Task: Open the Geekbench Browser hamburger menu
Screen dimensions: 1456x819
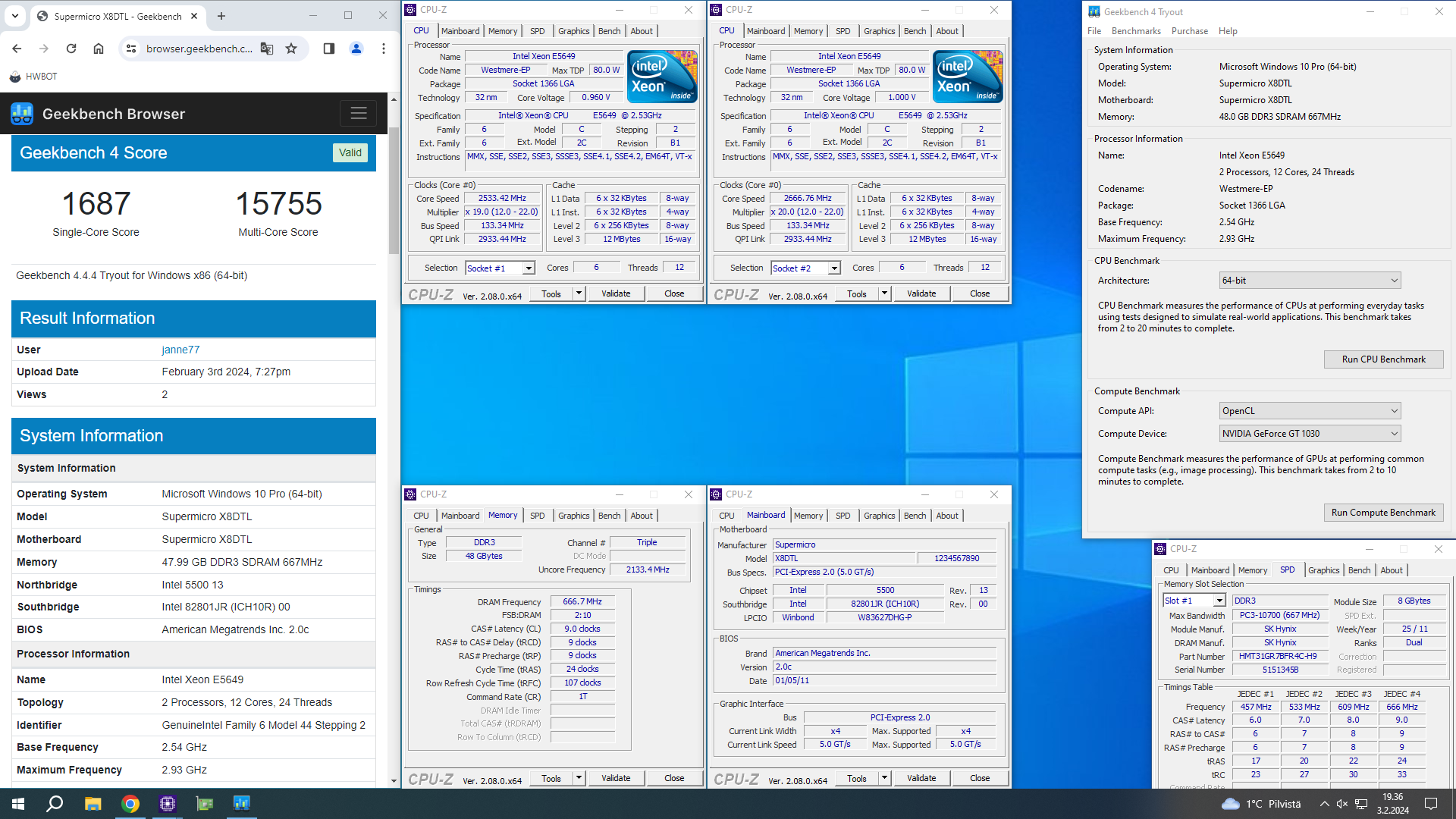Action: (359, 114)
